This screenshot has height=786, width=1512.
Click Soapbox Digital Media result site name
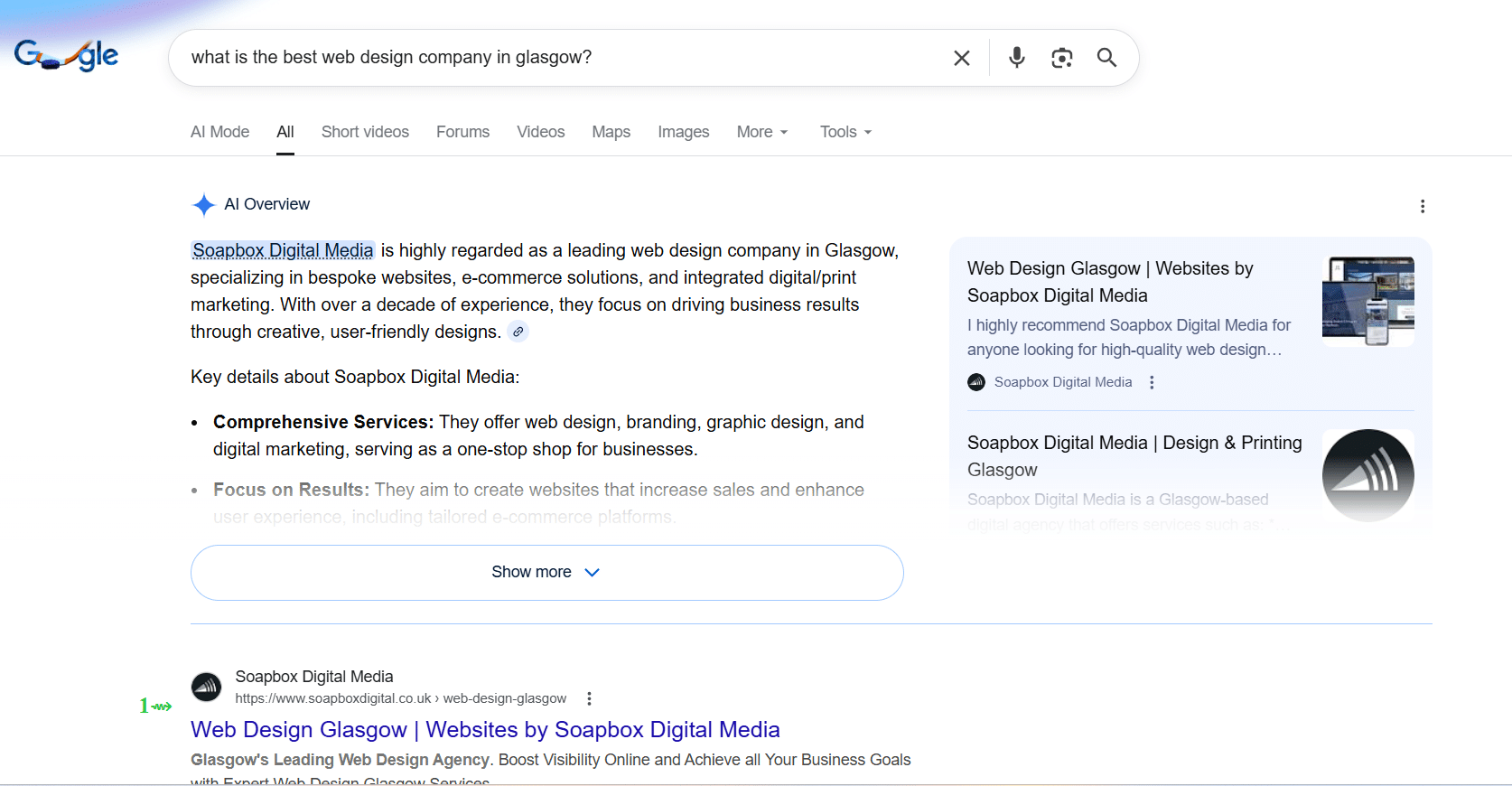pos(314,677)
